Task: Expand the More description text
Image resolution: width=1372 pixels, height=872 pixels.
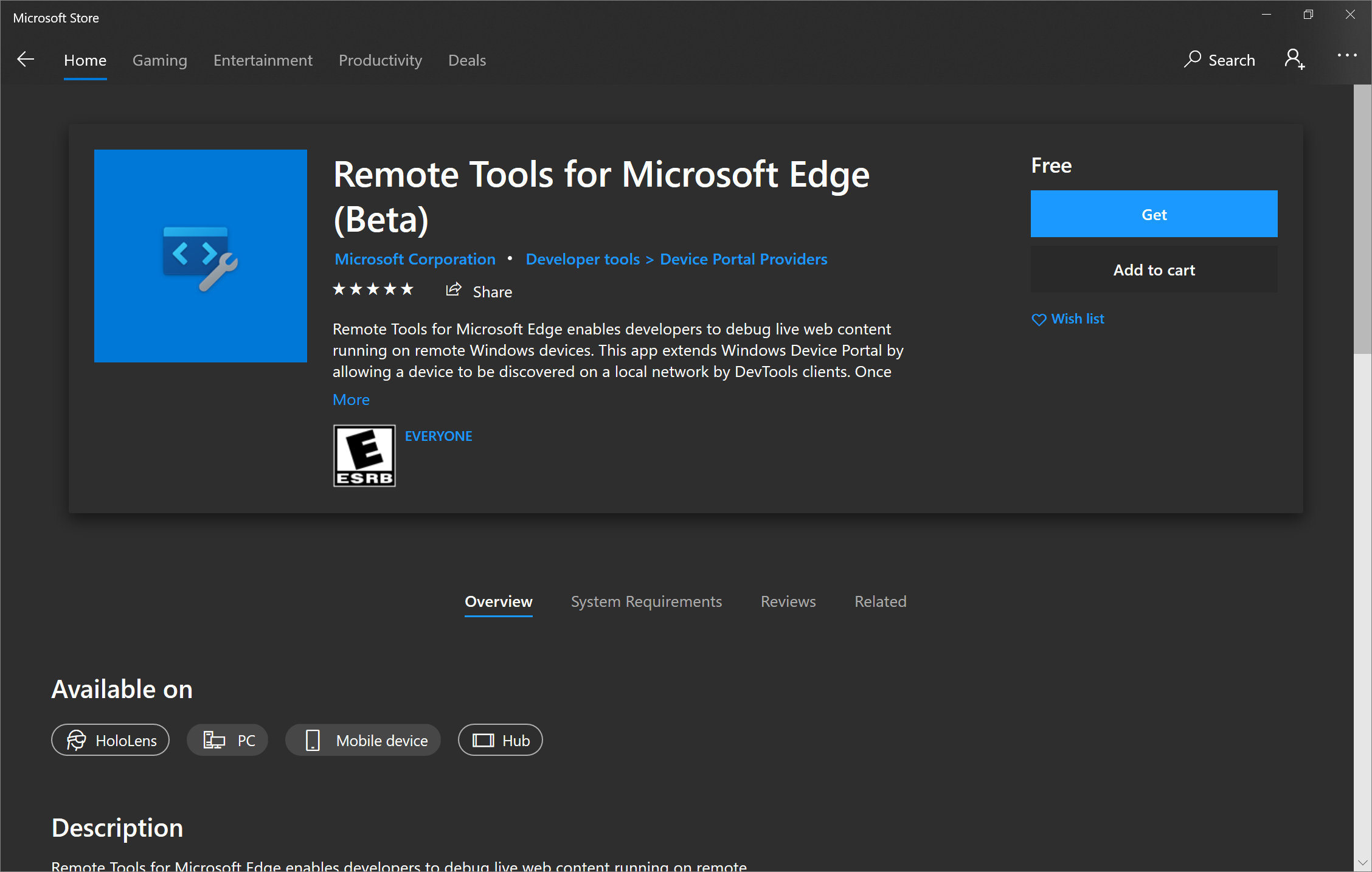Action: pyautogui.click(x=351, y=398)
